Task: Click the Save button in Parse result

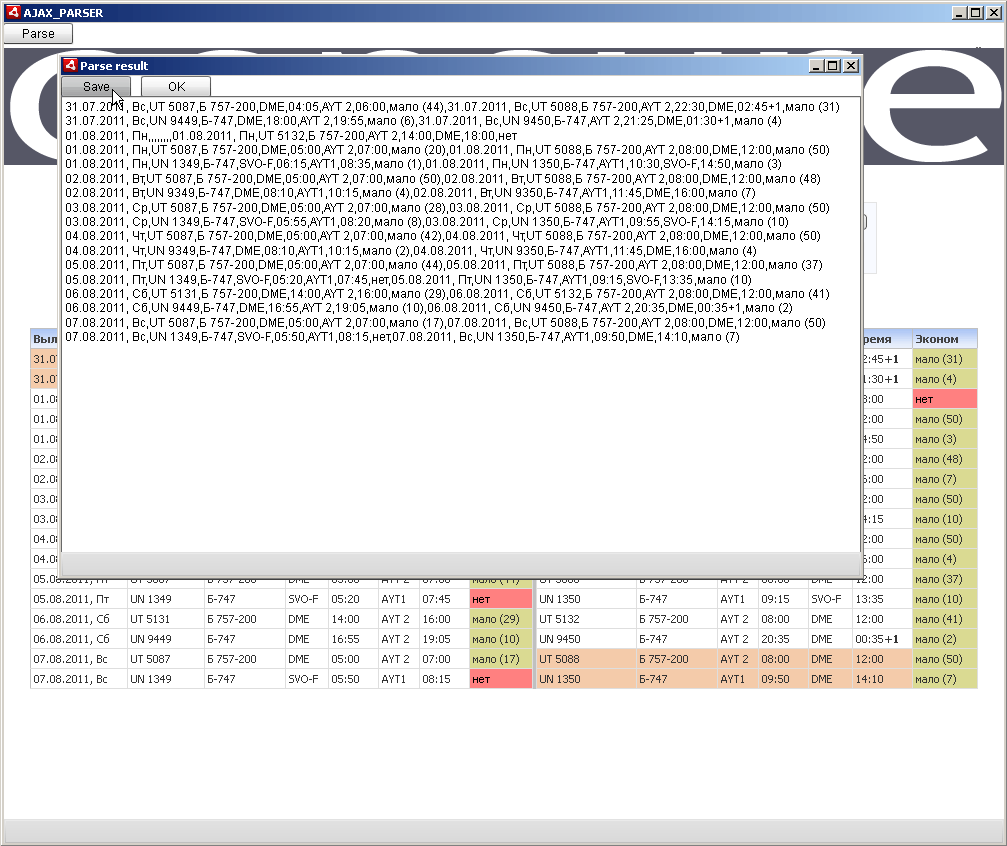Action: coord(96,87)
